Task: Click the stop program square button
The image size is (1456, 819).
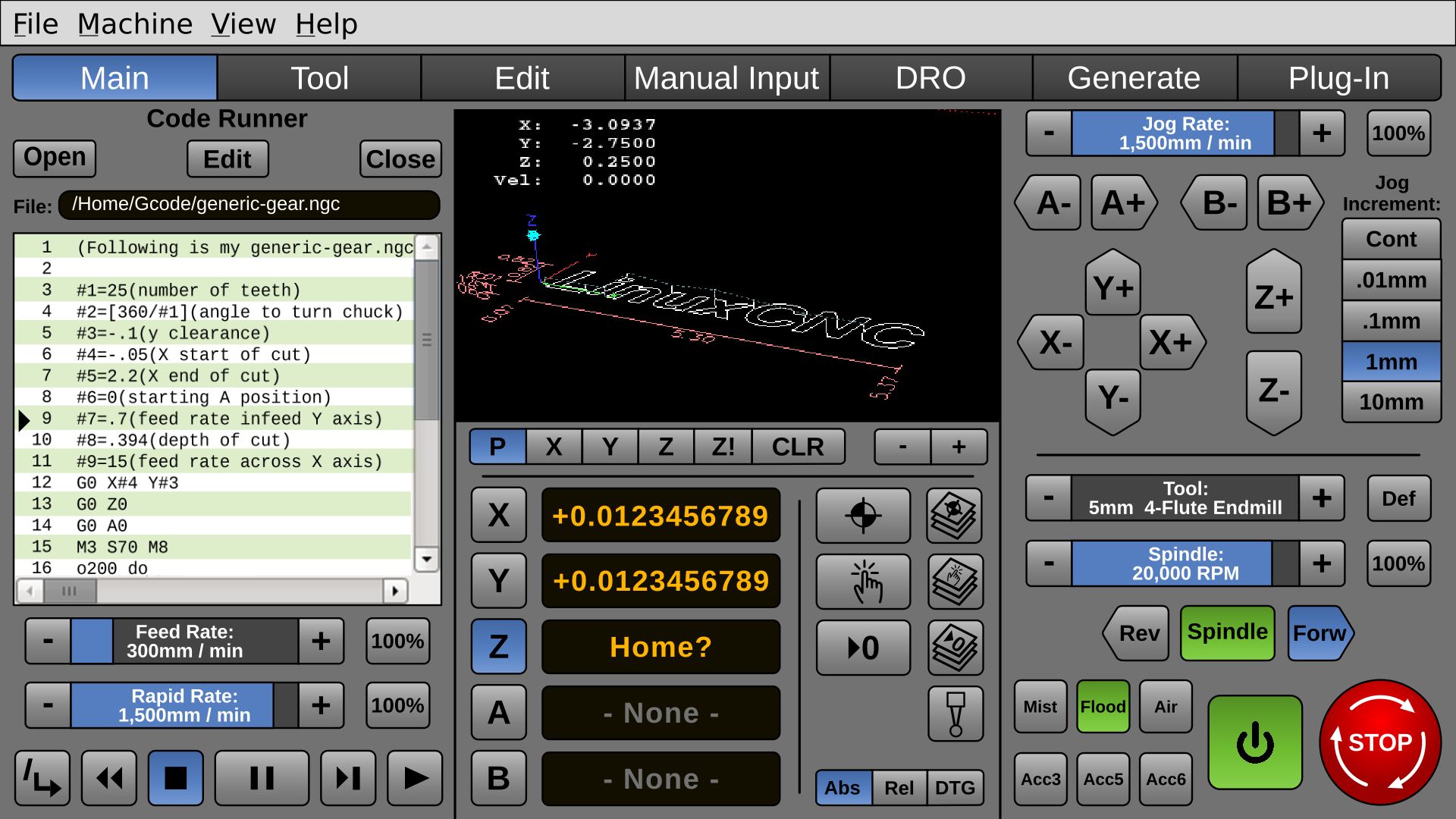Action: click(176, 778)
